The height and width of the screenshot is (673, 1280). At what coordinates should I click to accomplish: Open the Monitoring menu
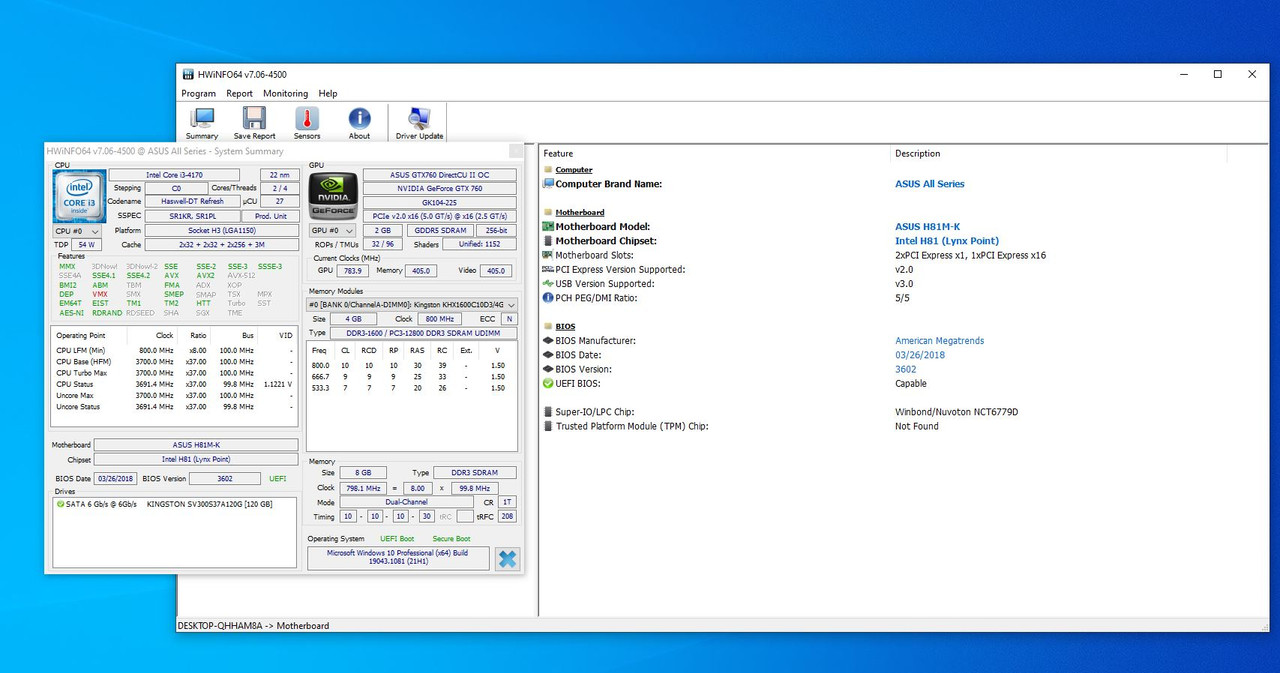point(285,93)
